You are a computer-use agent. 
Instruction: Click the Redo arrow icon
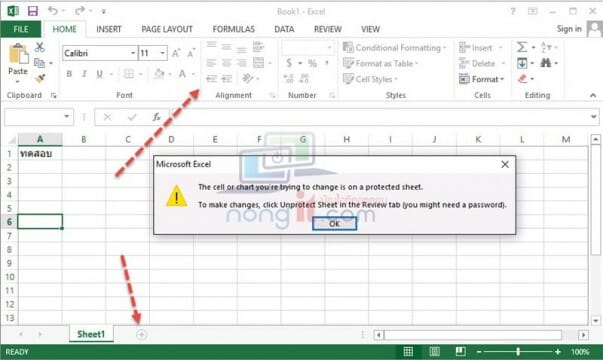(x=80, y=11)
